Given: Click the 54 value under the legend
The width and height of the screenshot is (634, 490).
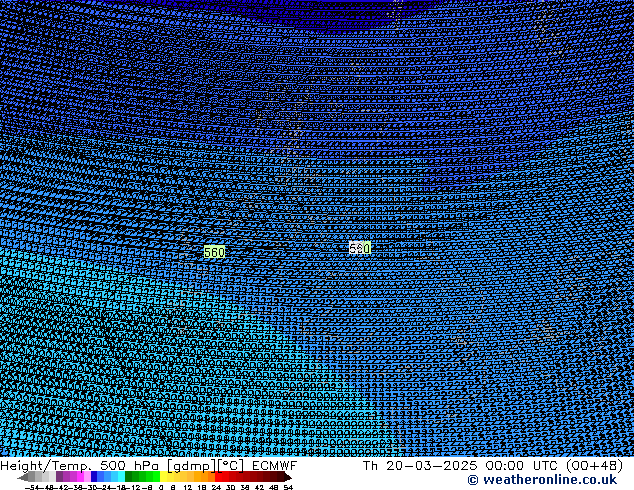Looking at the screenshot, I should click(288, 487).
